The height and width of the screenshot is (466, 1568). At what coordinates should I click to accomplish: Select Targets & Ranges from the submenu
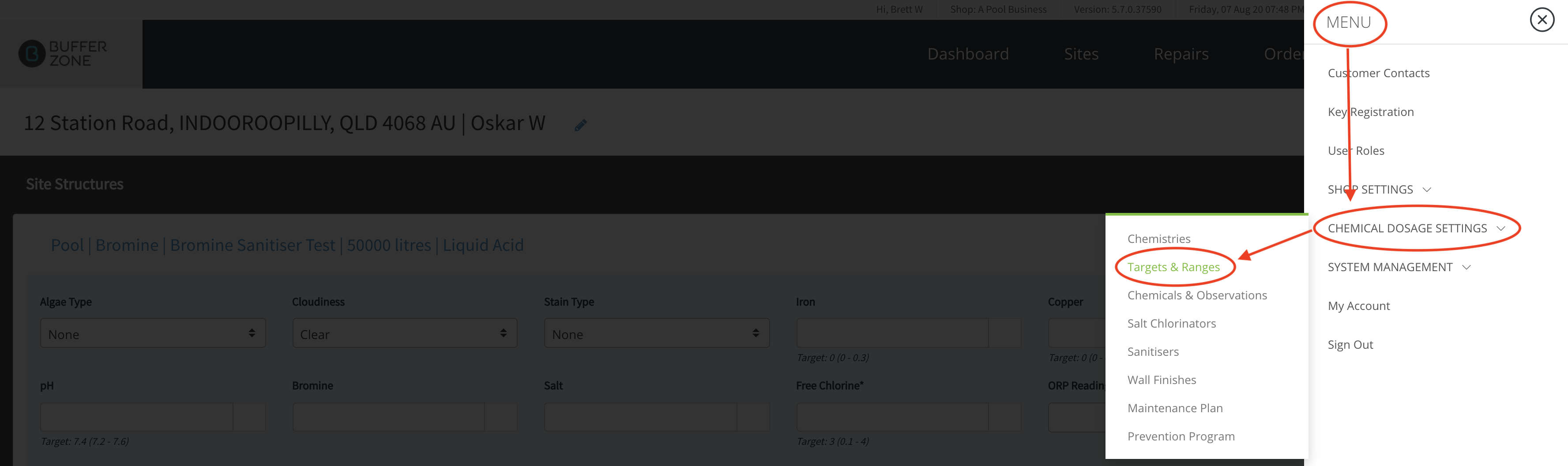[1173, 267]
